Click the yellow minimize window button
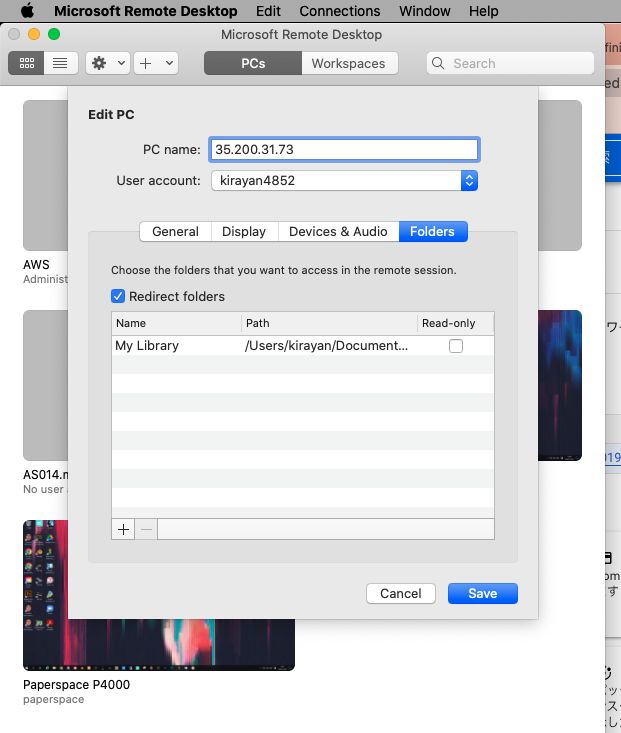 click(x=34, y=34)
